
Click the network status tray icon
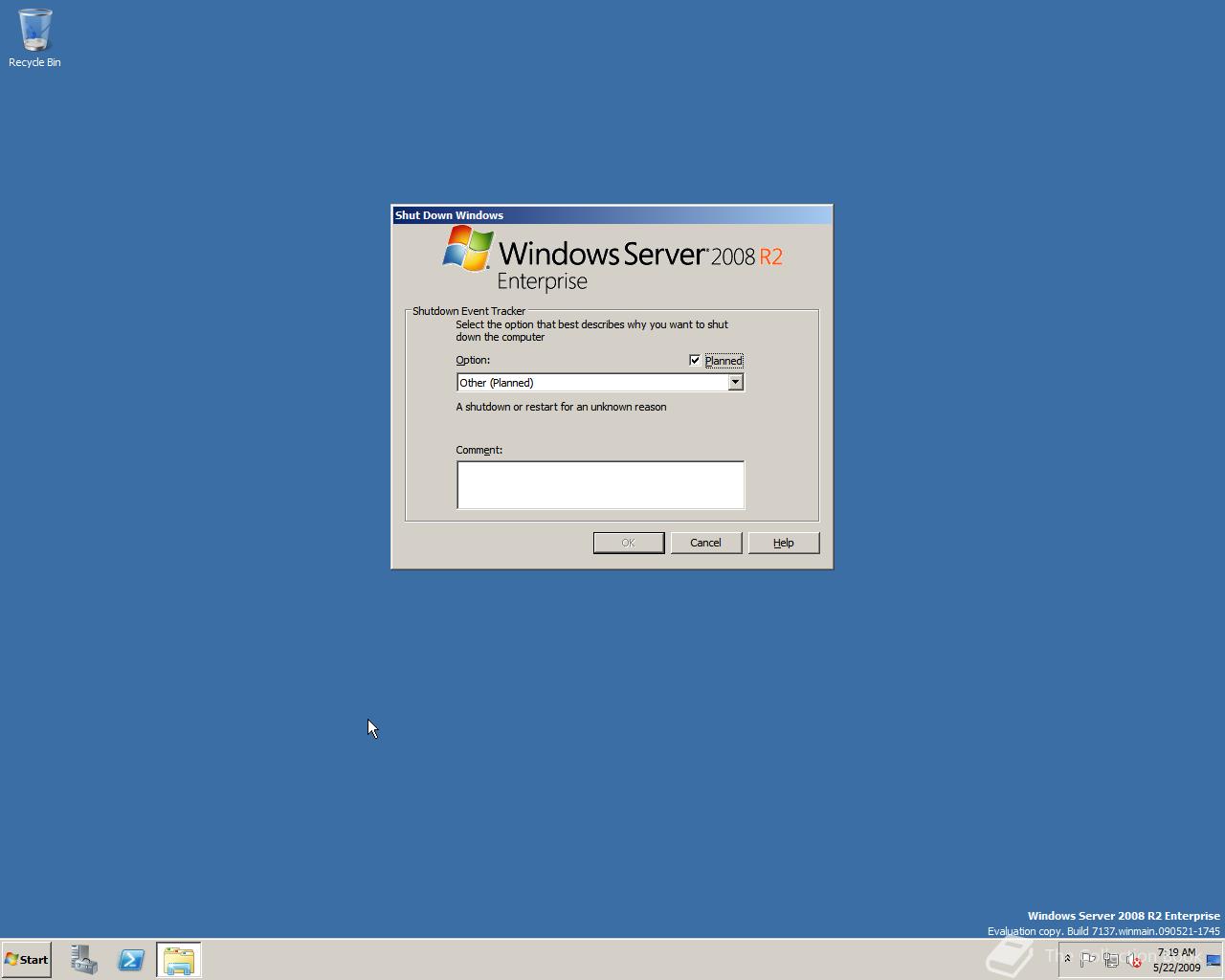pyautogui.click(x=1111, y=960)
